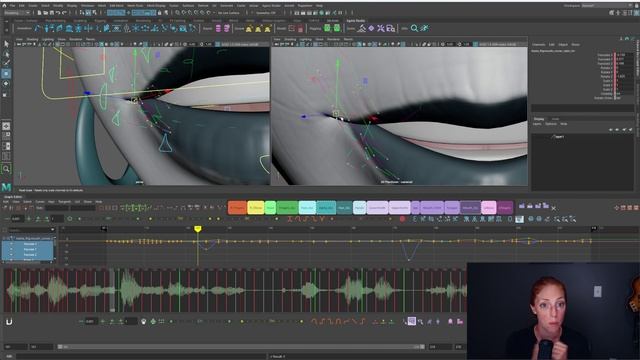
Task: Toggle the purple highlighted icon in lower toolbar
Action: tap(412, 321)
